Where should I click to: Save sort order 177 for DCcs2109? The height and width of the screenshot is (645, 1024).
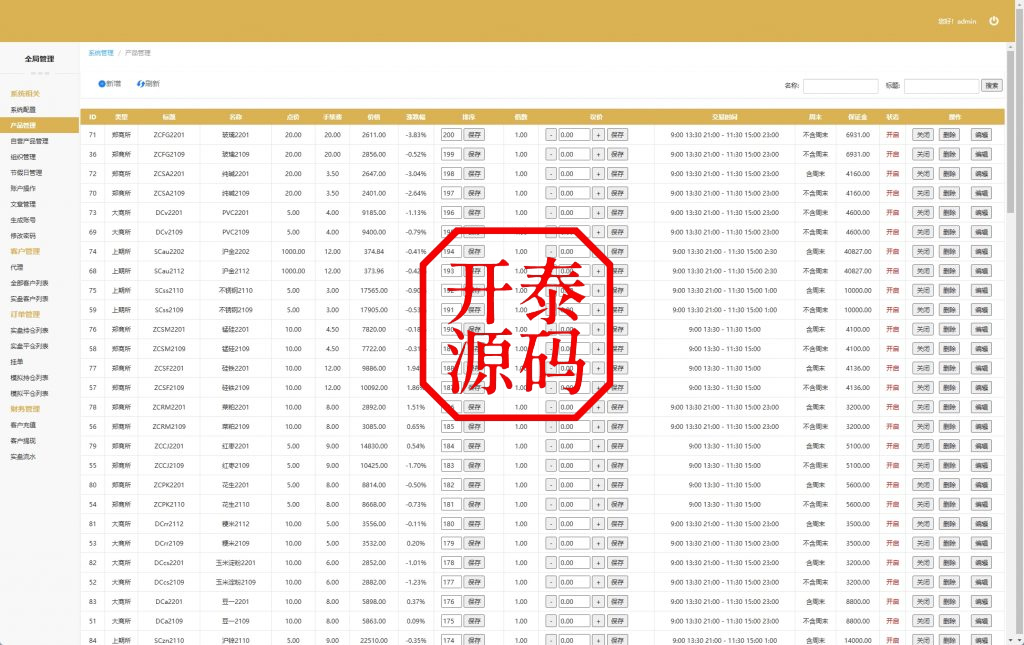(x=474, y=582)
